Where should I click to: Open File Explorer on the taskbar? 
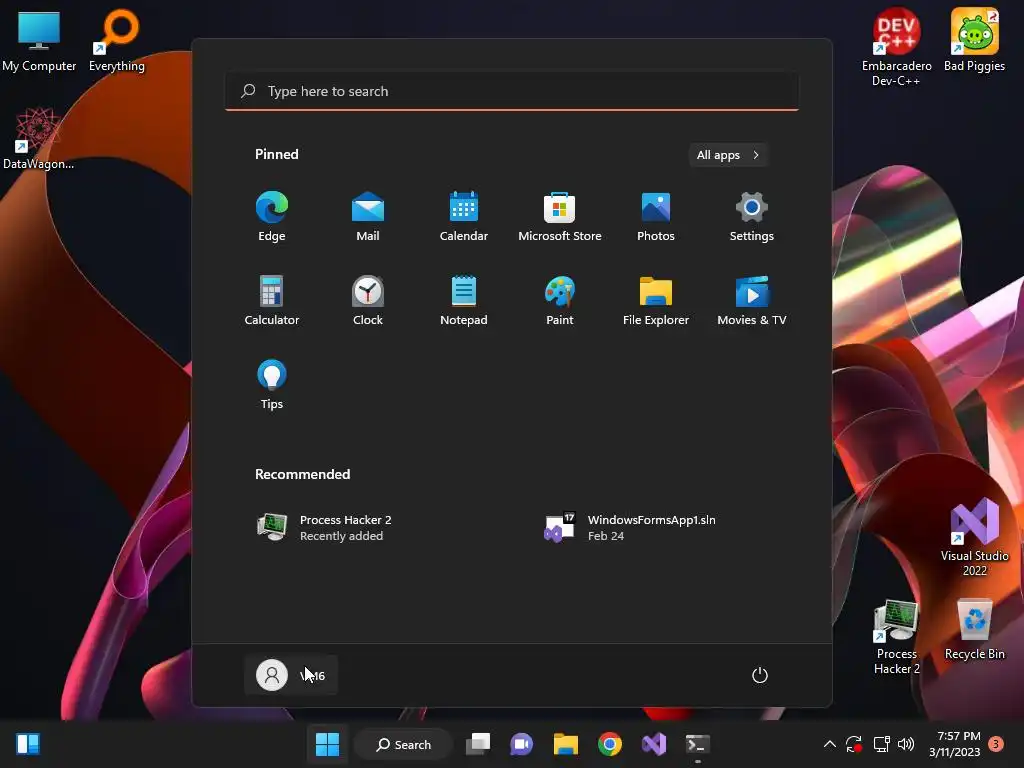pos(566,744)
